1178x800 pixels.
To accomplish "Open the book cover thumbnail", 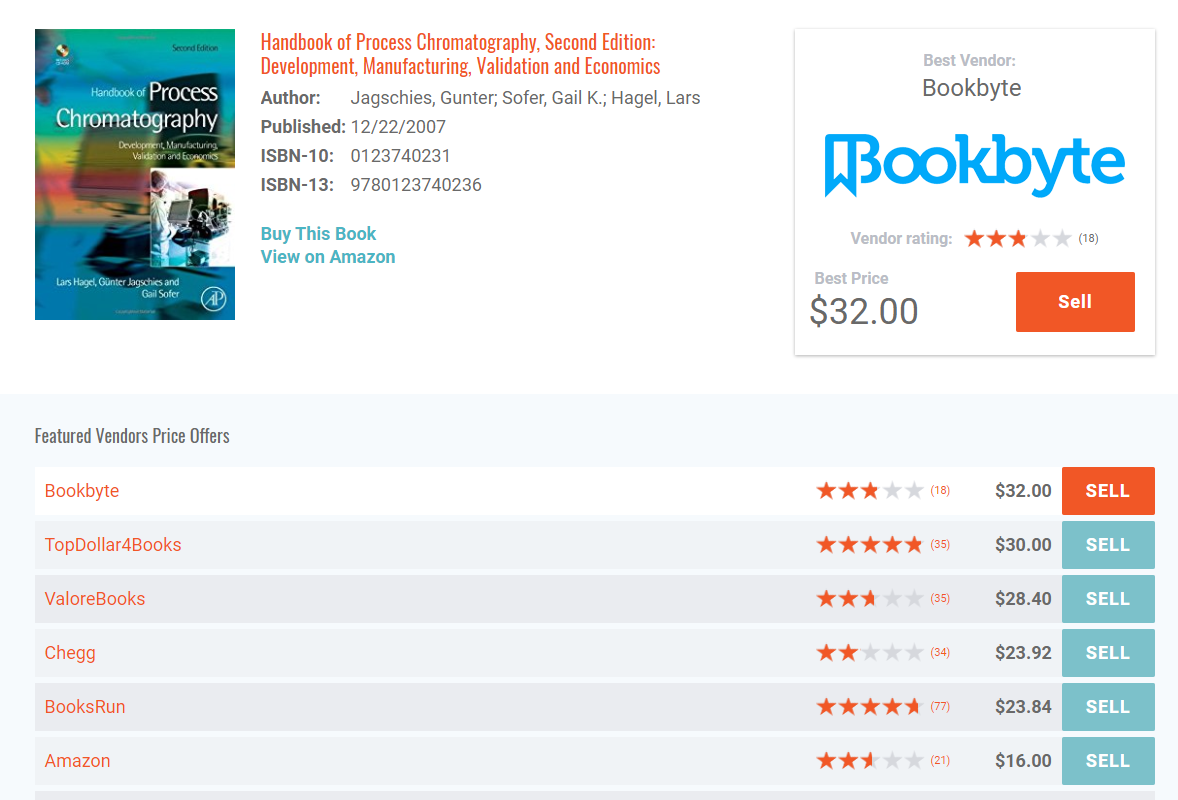I will click(135, 174).
